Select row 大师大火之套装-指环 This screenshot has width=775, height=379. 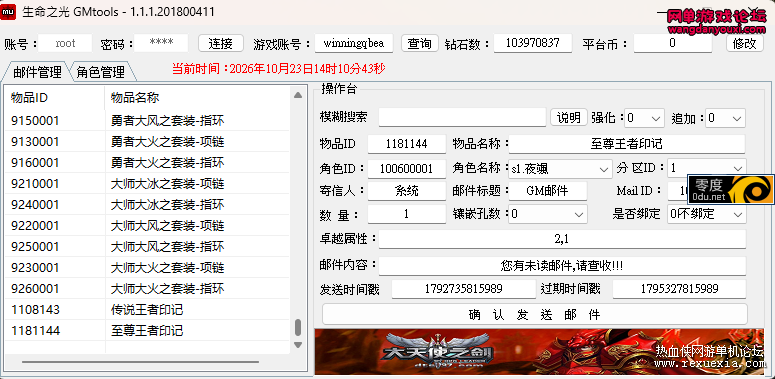click(x=147, y=288)
